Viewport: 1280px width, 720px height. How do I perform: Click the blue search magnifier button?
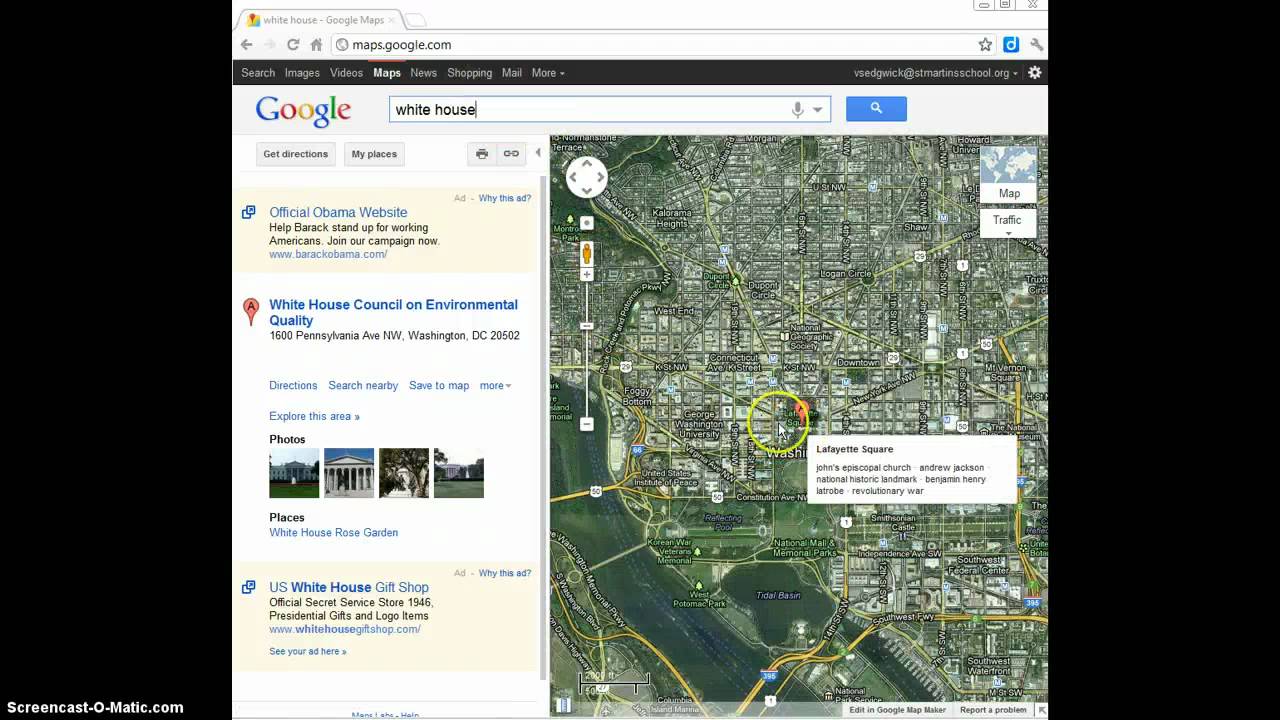(876, 109)
